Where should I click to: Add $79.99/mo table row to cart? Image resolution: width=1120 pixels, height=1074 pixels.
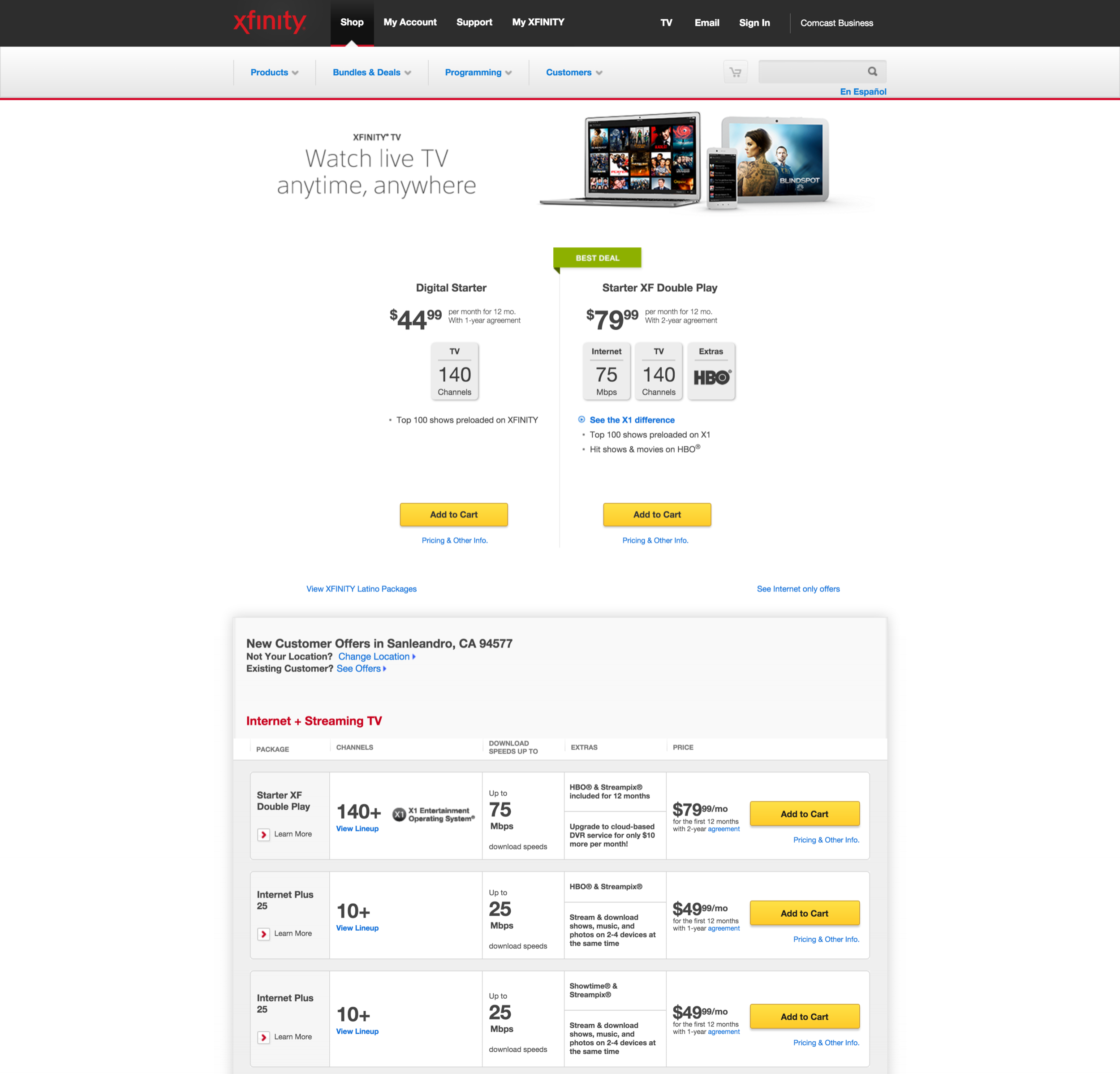(804, 814)
